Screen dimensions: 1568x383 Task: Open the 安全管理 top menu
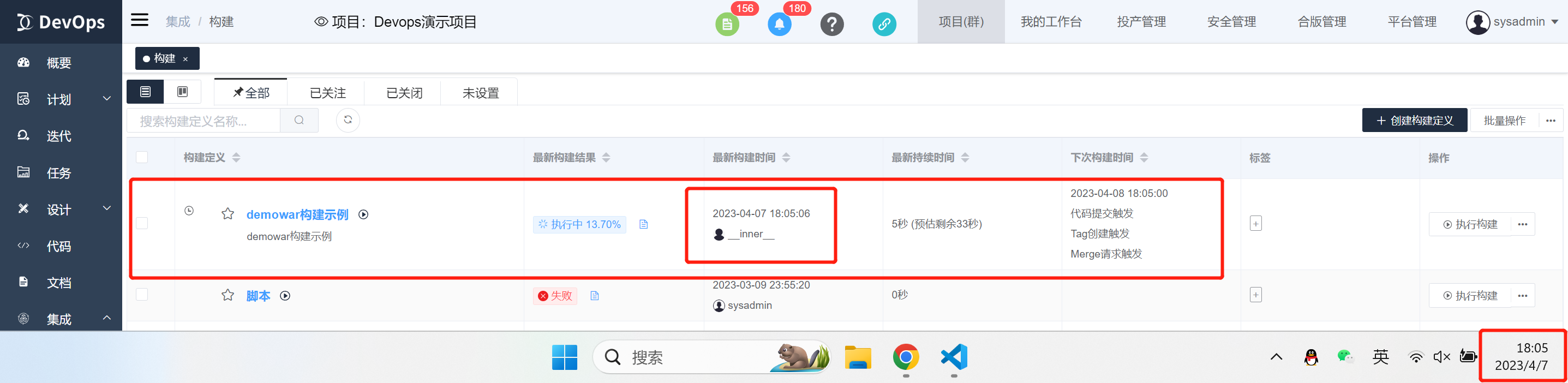(x=1231, y=22)
